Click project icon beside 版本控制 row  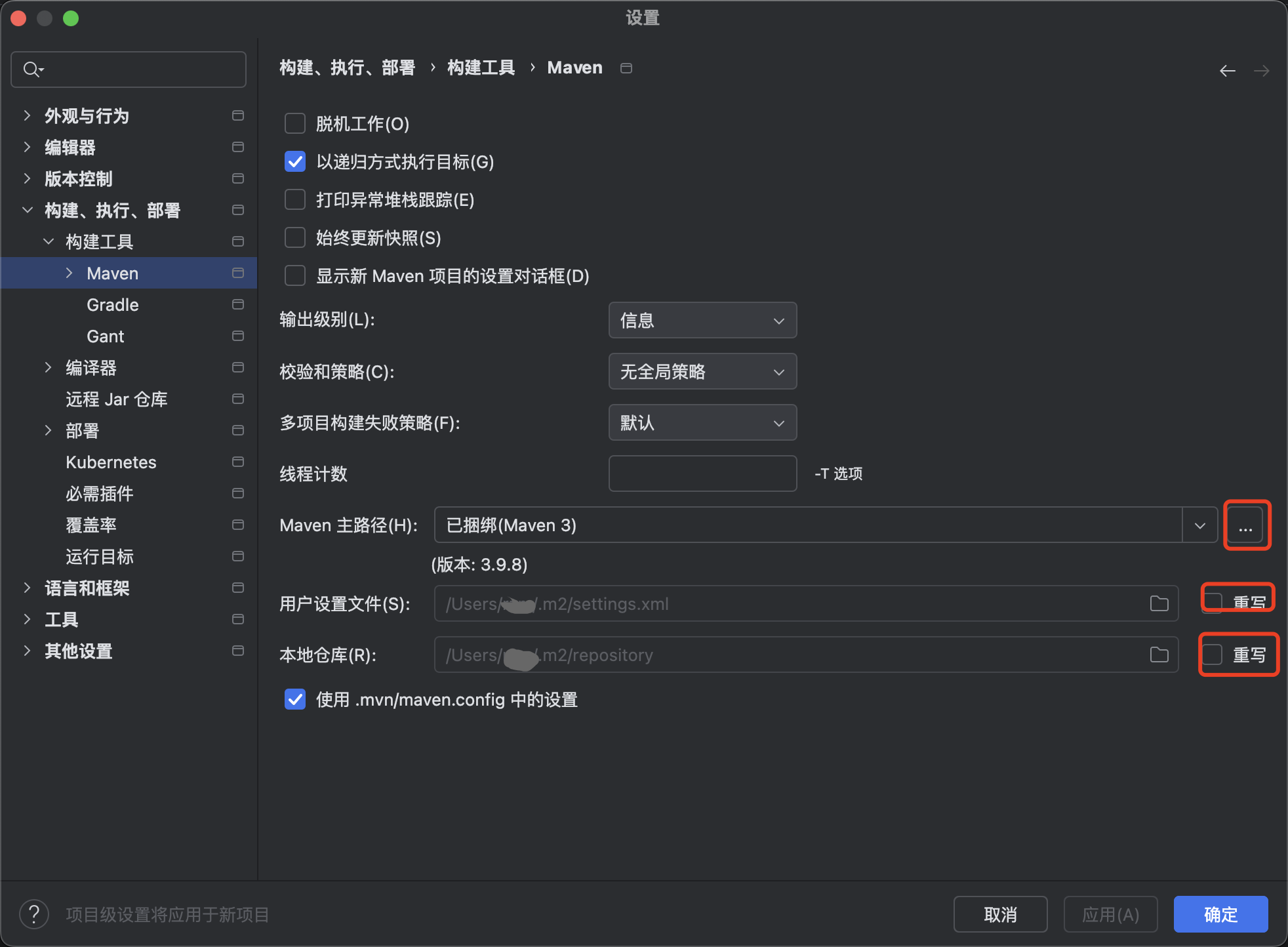tap(238, 178)
